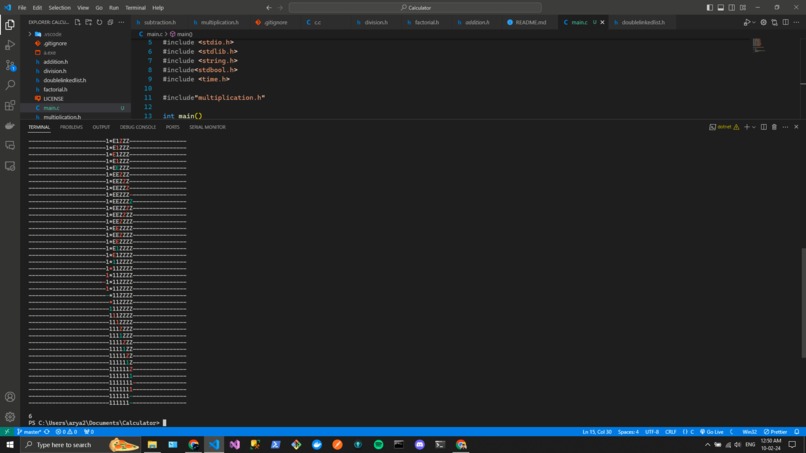The width and height of the screenshot is (806, 453).
Task: Open the Extensions view
Action: coord(10,105)
